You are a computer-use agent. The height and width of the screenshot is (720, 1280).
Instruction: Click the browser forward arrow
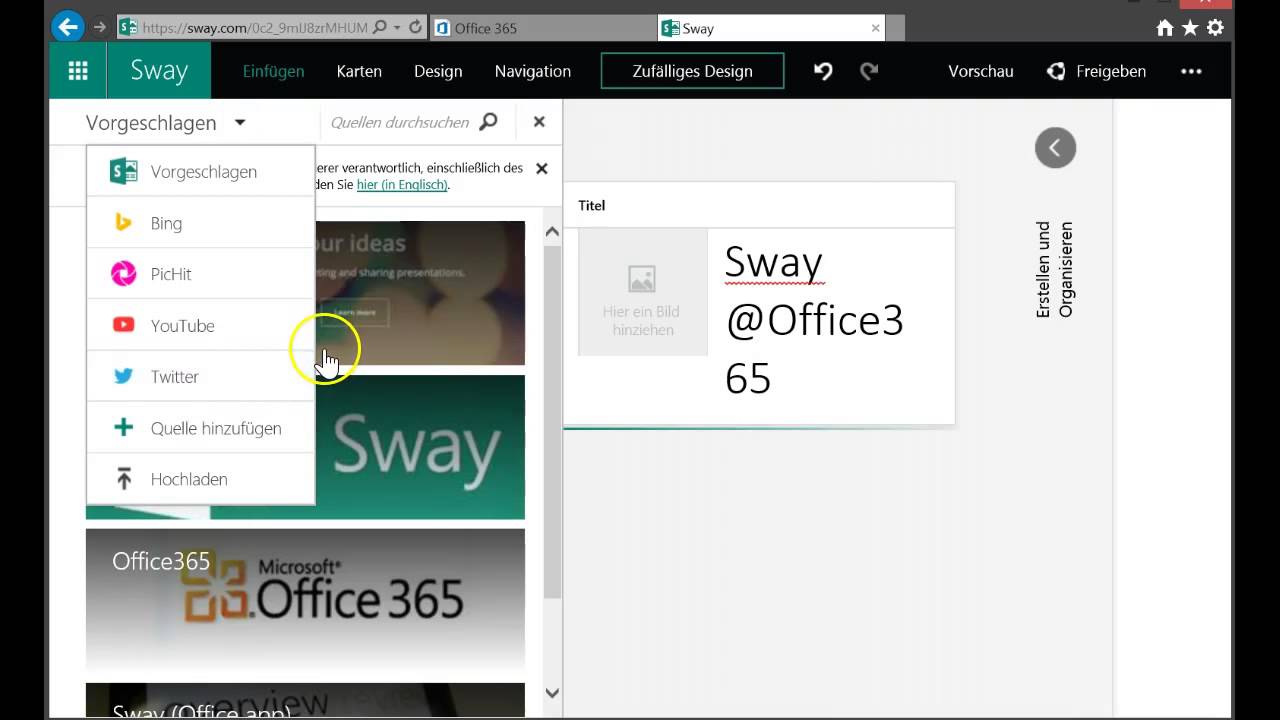pyautogui.click(x=99, y=27)
